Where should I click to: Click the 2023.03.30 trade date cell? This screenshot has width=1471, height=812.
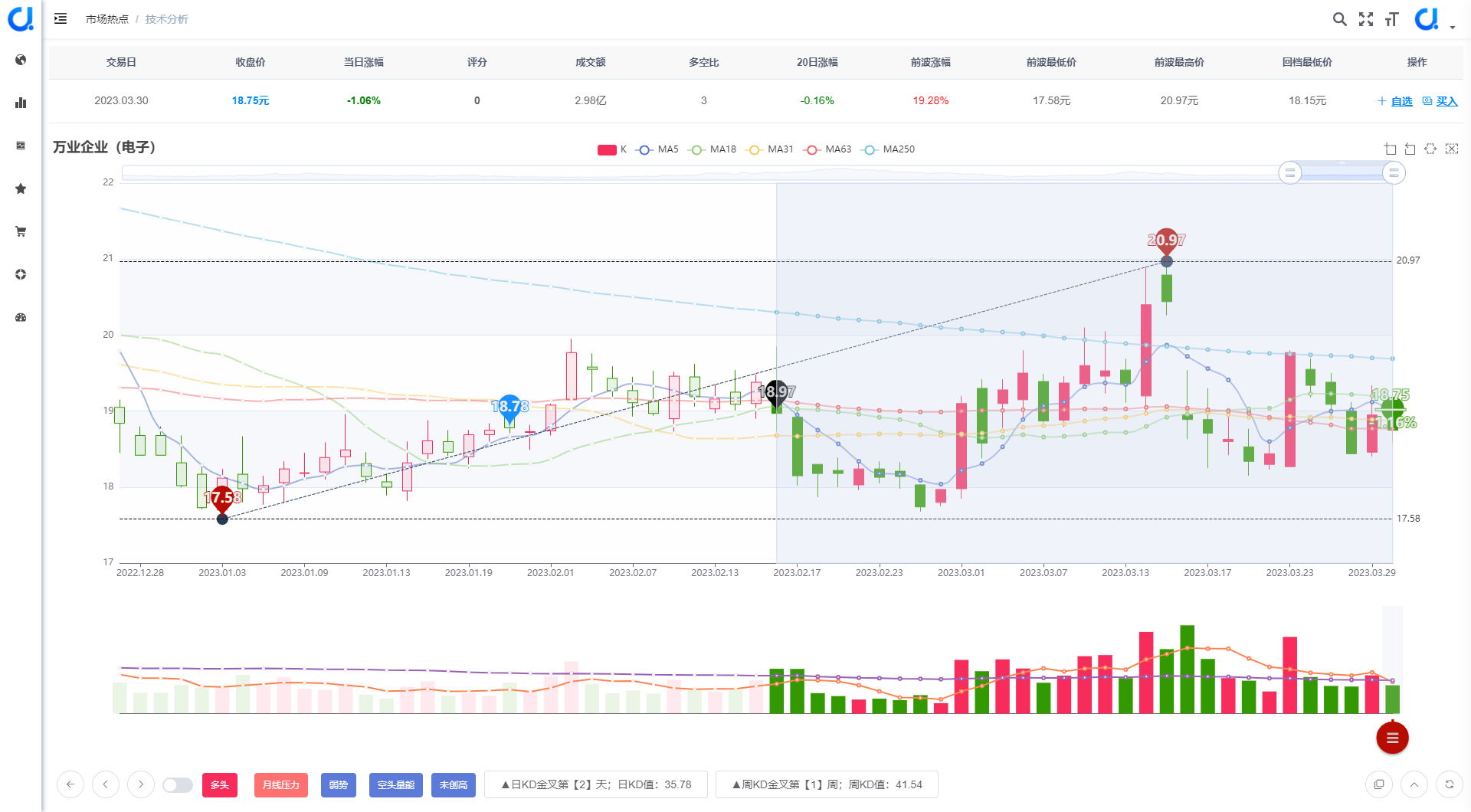[x=121, y=100]
